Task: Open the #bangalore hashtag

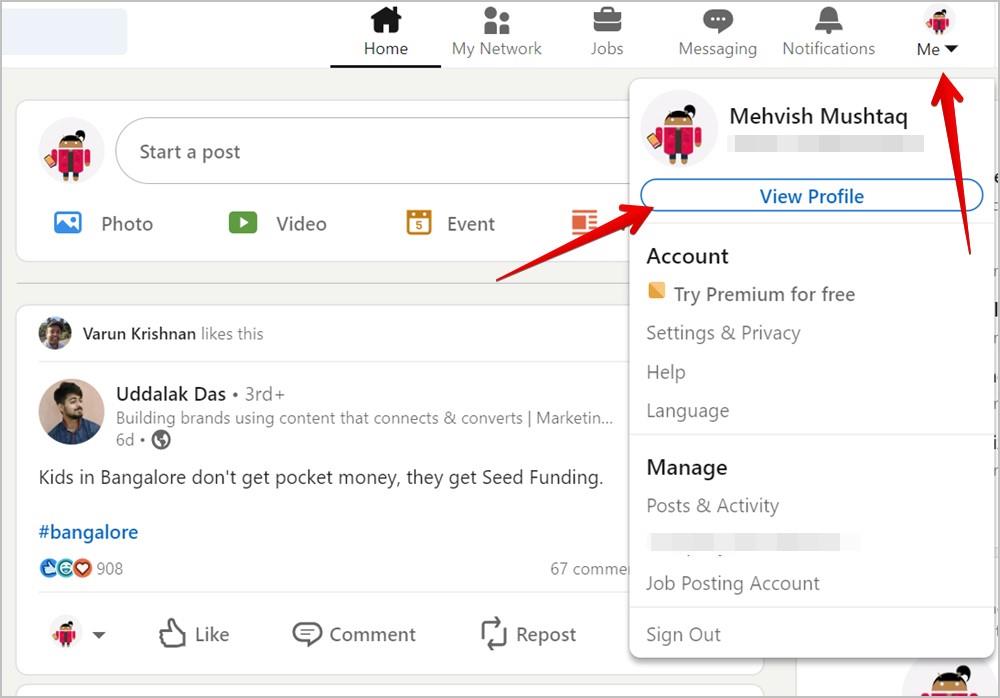Action: [89, 532]
